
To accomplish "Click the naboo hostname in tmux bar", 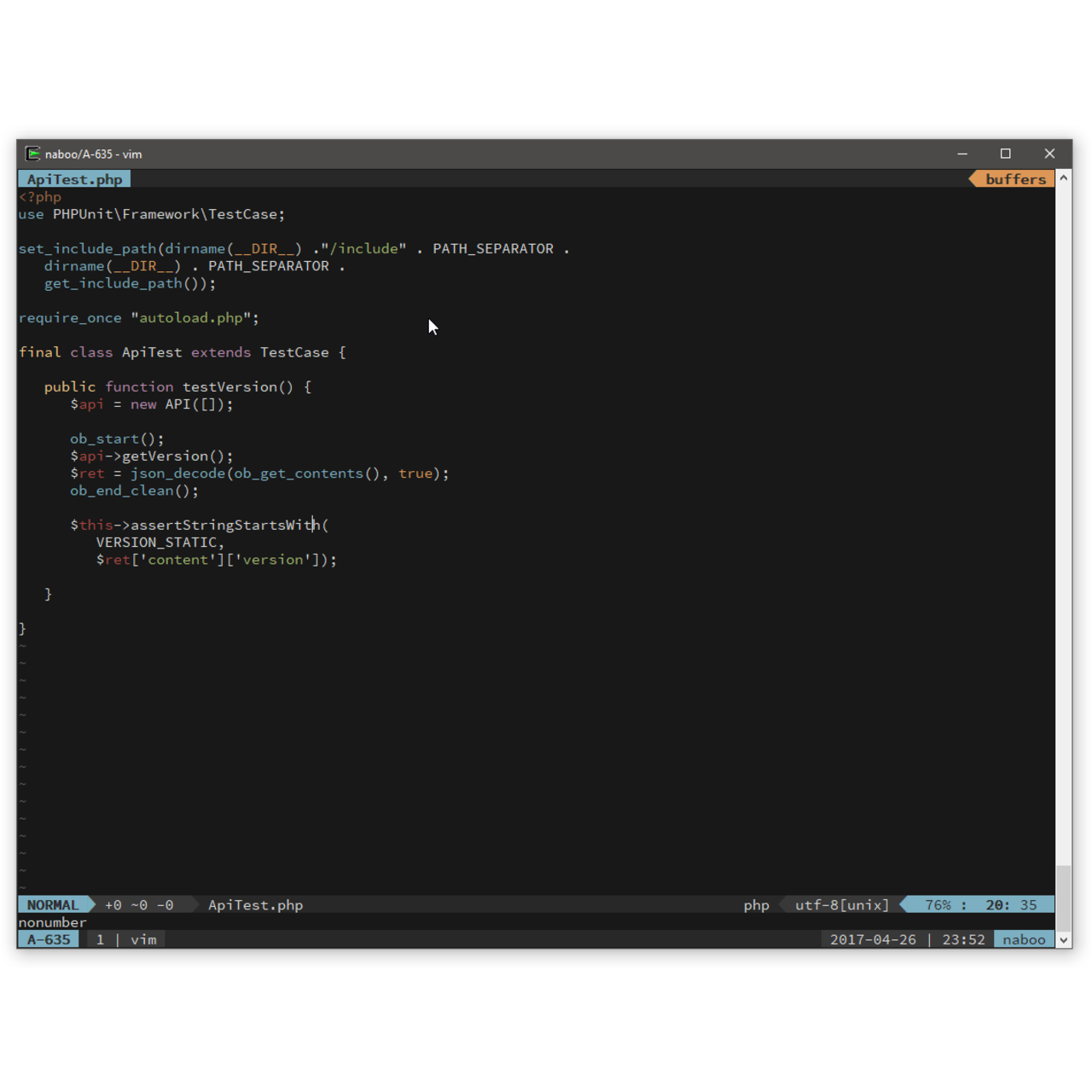I will tap(1024, 939).
